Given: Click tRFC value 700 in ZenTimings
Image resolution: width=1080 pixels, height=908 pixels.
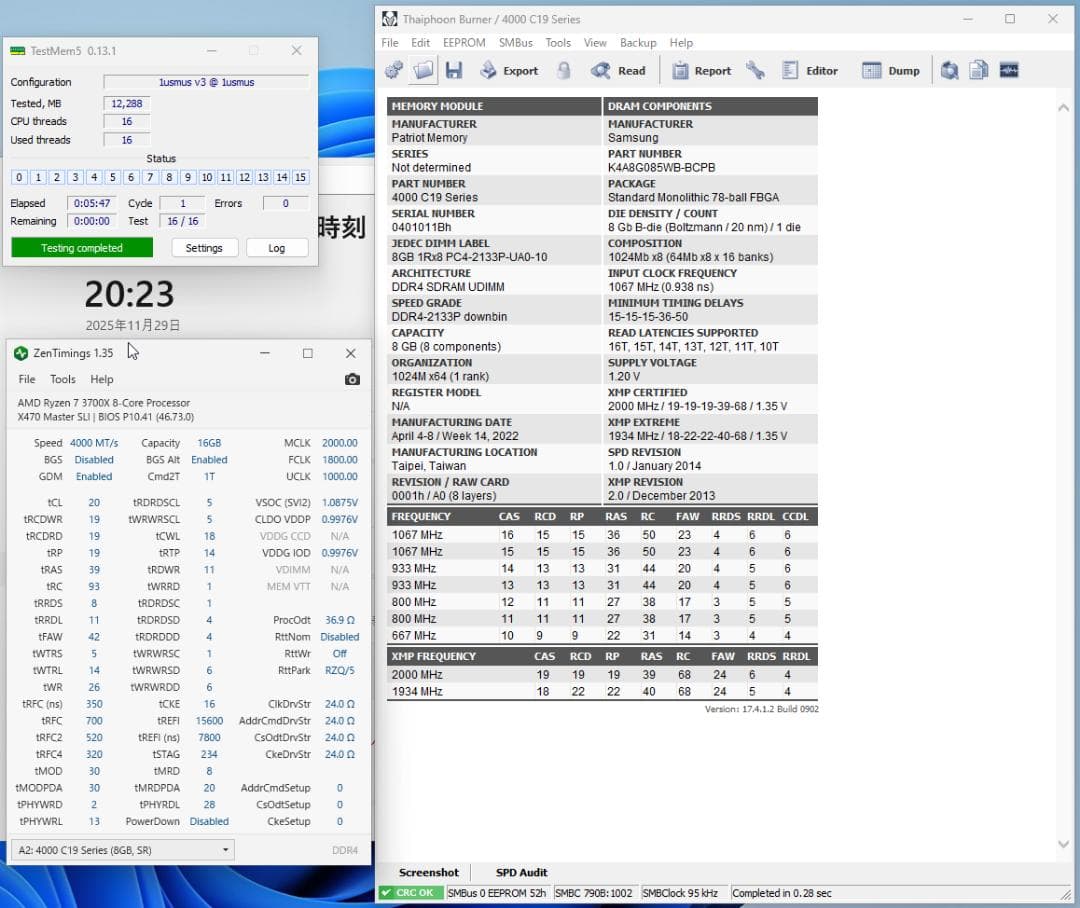Looking at the screenshot, I should (94, 721).
